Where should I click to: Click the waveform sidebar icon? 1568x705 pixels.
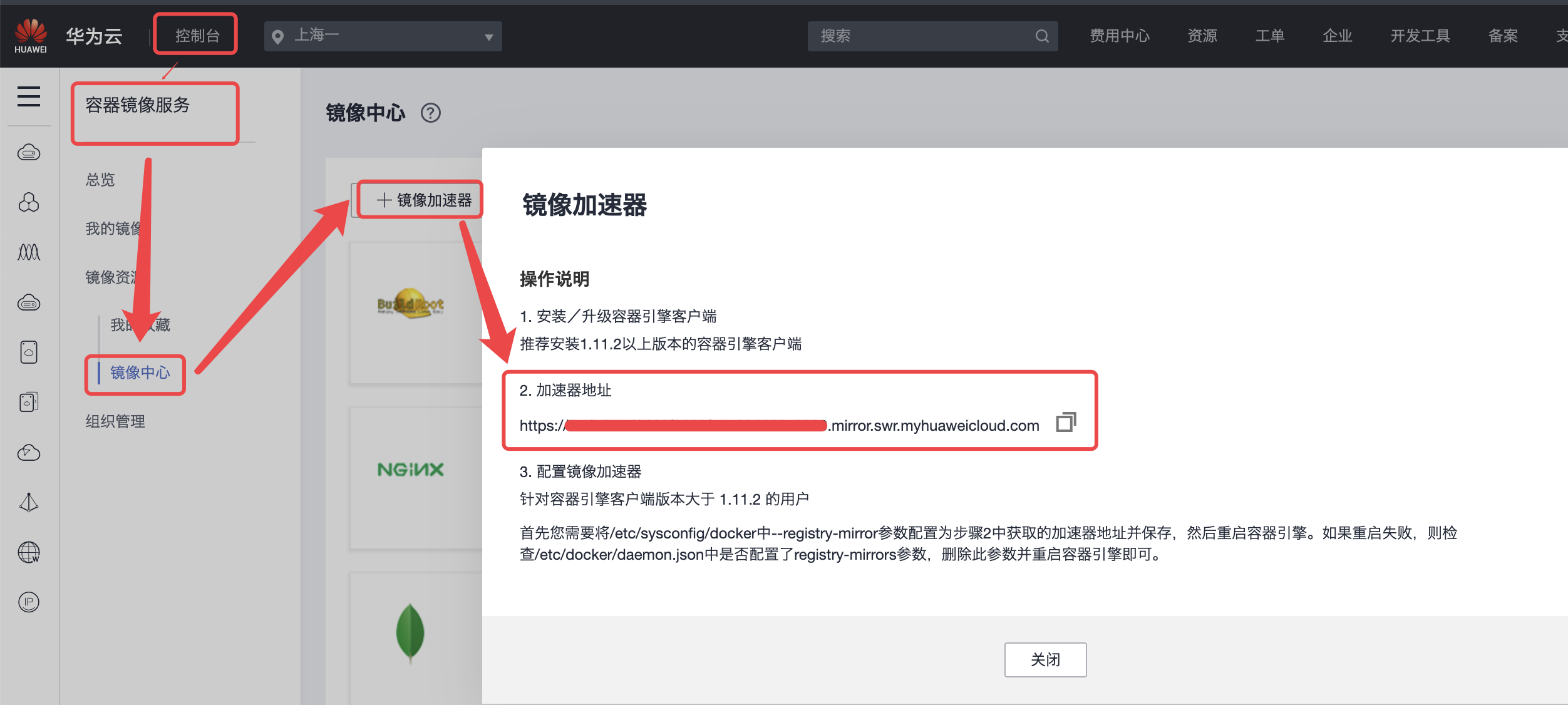[x=29, y=252]
